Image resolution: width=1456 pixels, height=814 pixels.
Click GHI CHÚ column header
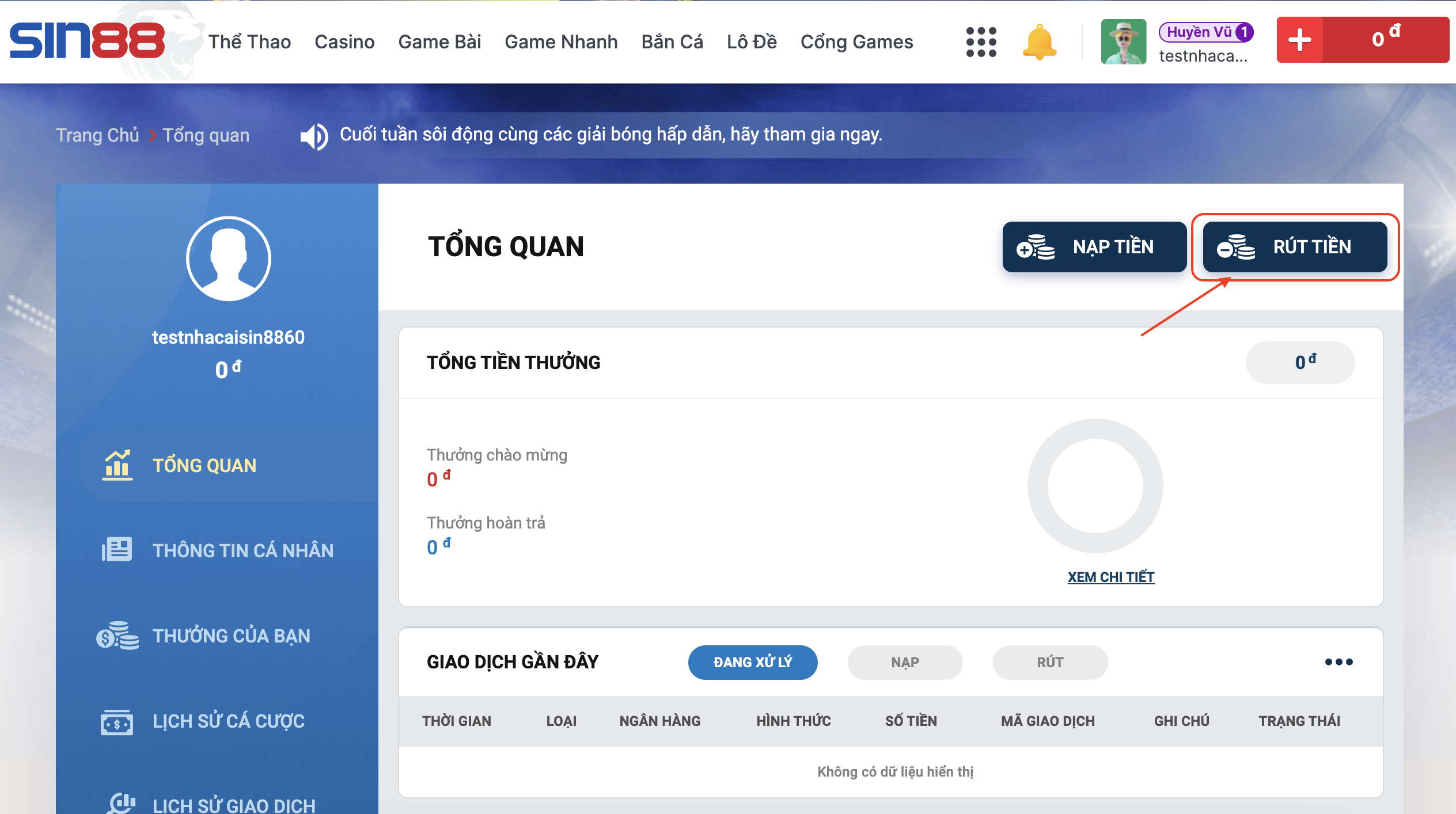click(1181, 721)
